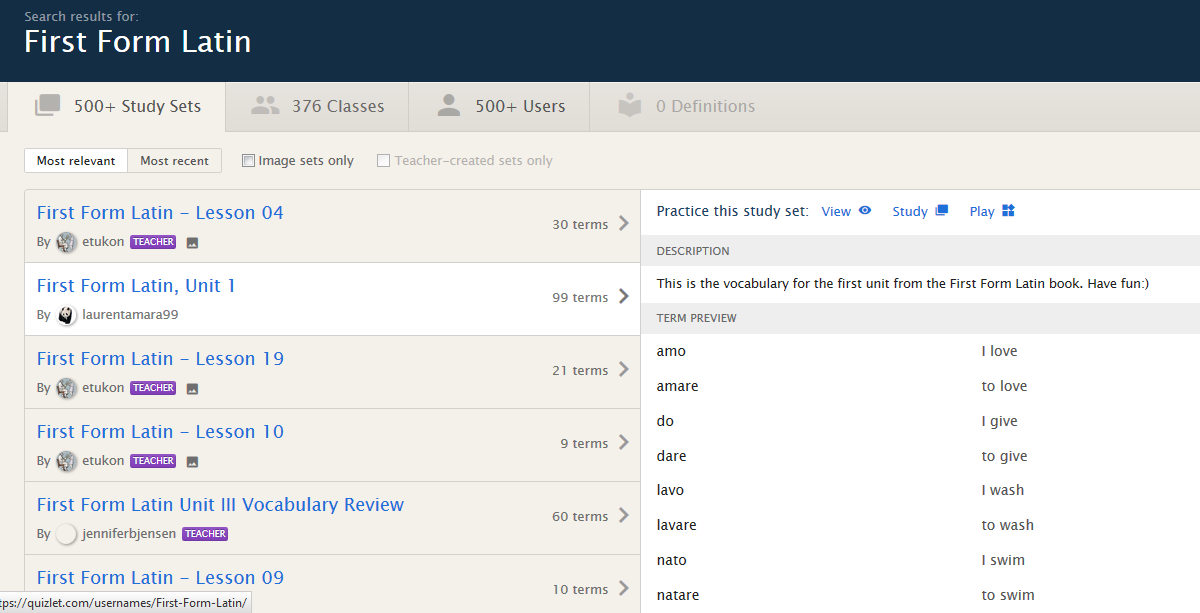Click the Study flashcards icon

coord(941,211)
